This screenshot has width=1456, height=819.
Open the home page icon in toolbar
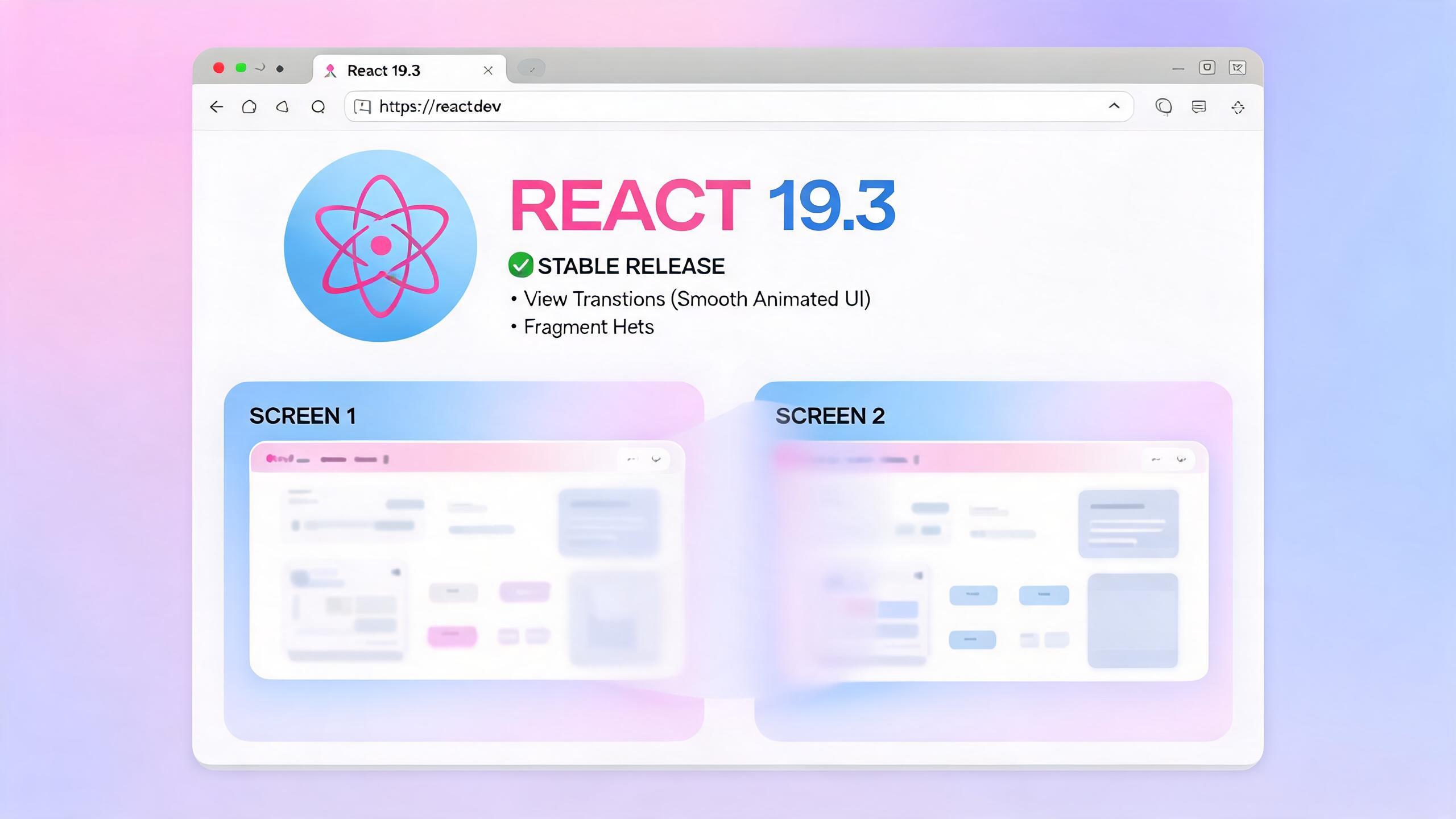pyautogui.click(x=249, y=107)
